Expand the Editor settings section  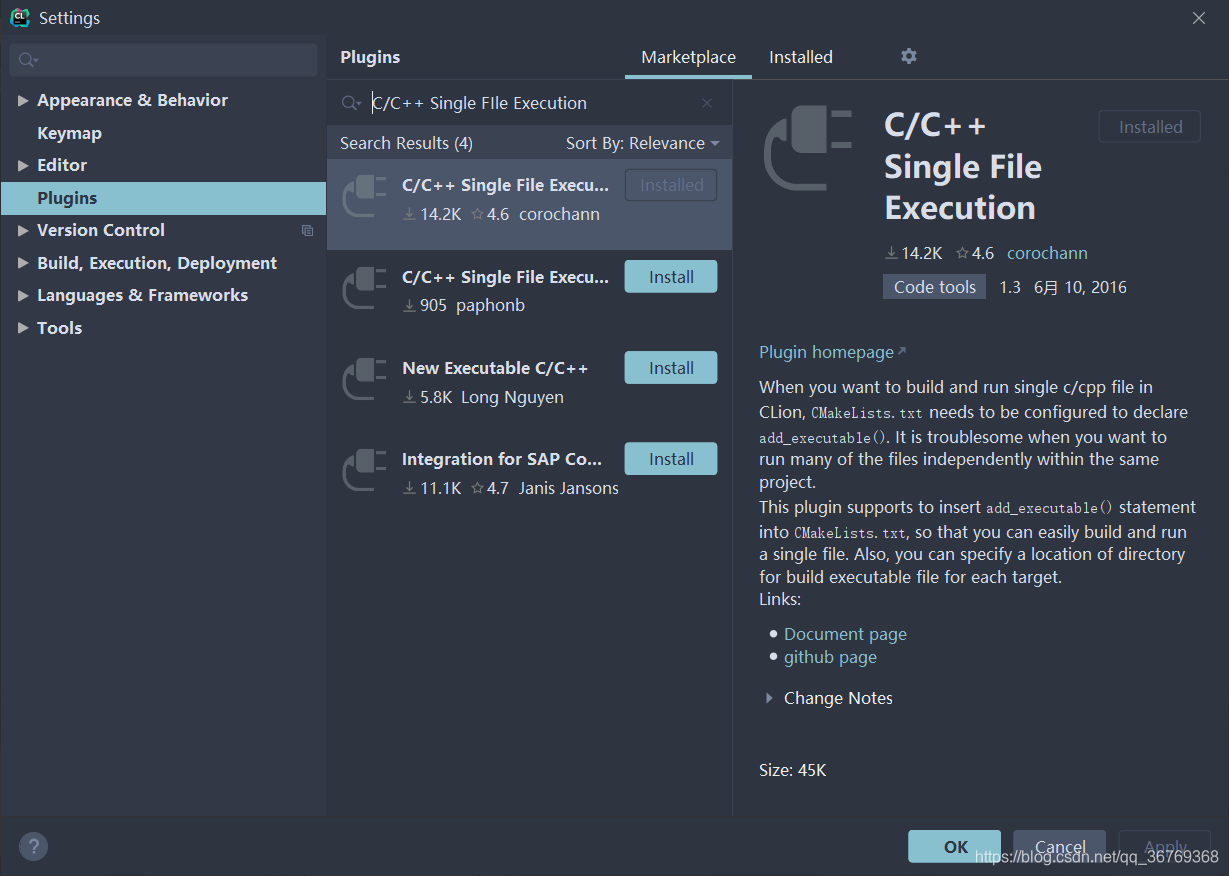(23, 165)
